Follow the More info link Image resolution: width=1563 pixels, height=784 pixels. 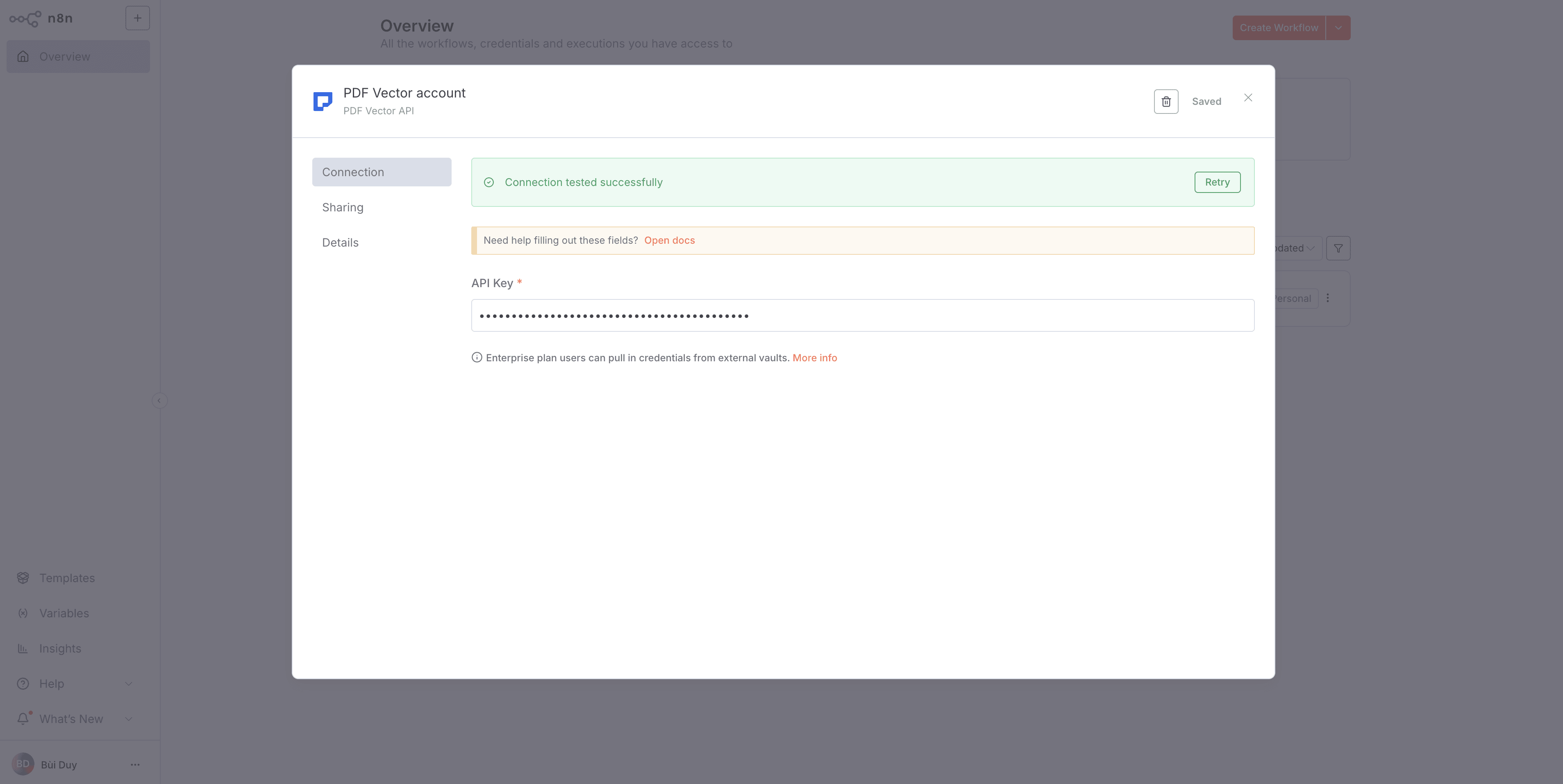[814, 358]
